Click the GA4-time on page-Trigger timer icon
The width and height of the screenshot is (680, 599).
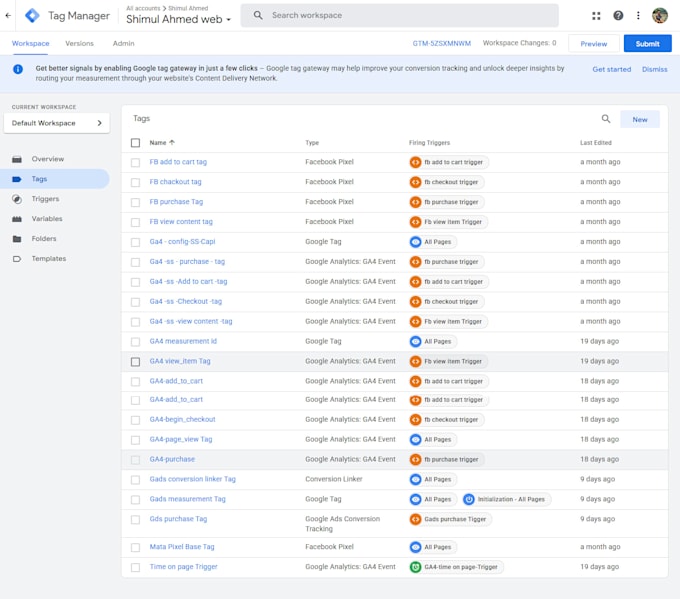[x=415, y=567]
